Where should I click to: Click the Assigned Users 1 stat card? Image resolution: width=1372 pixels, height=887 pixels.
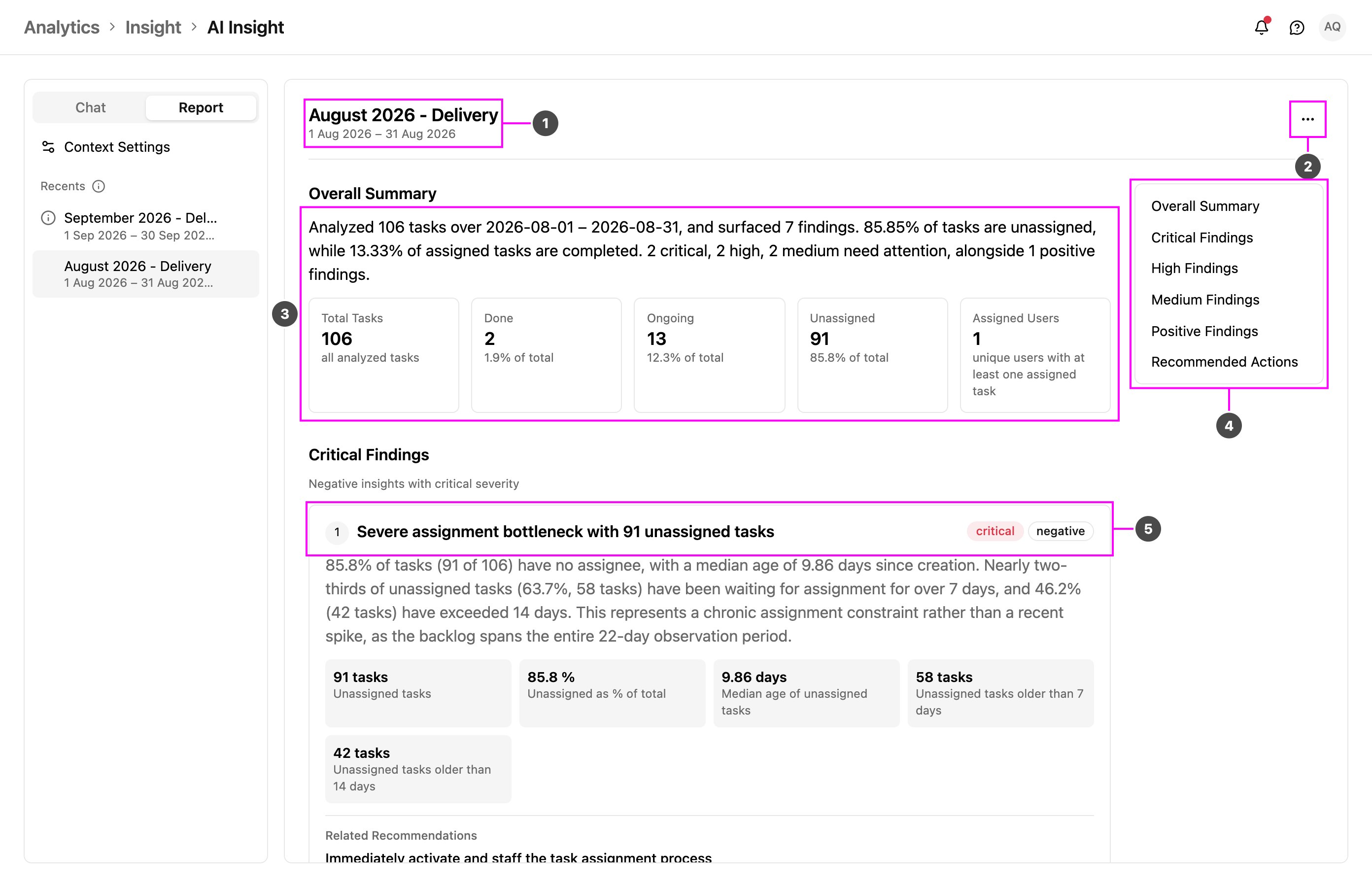(x=1035, y=355)
